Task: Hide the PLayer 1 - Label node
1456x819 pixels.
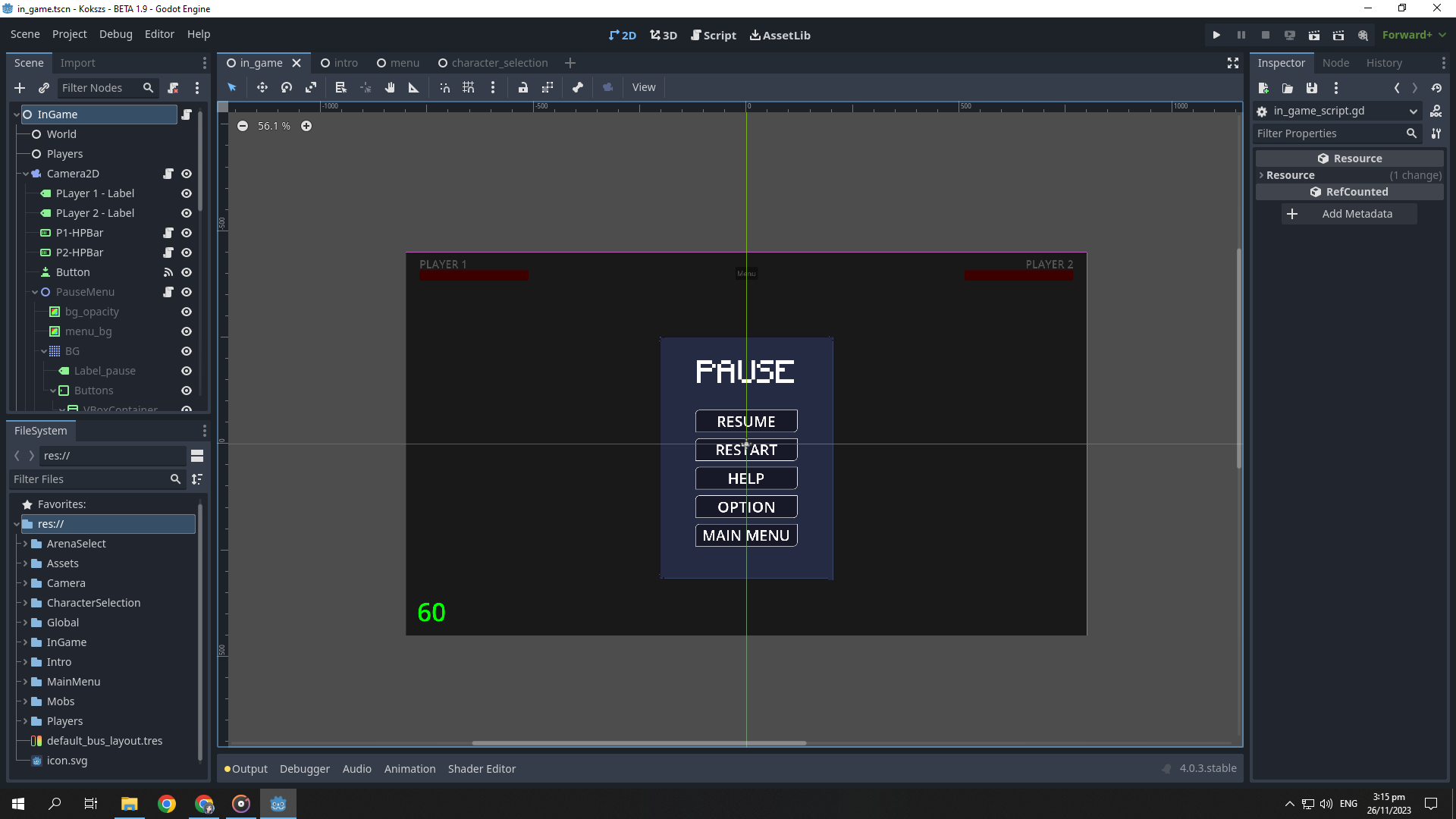Action: click(187, 193)
